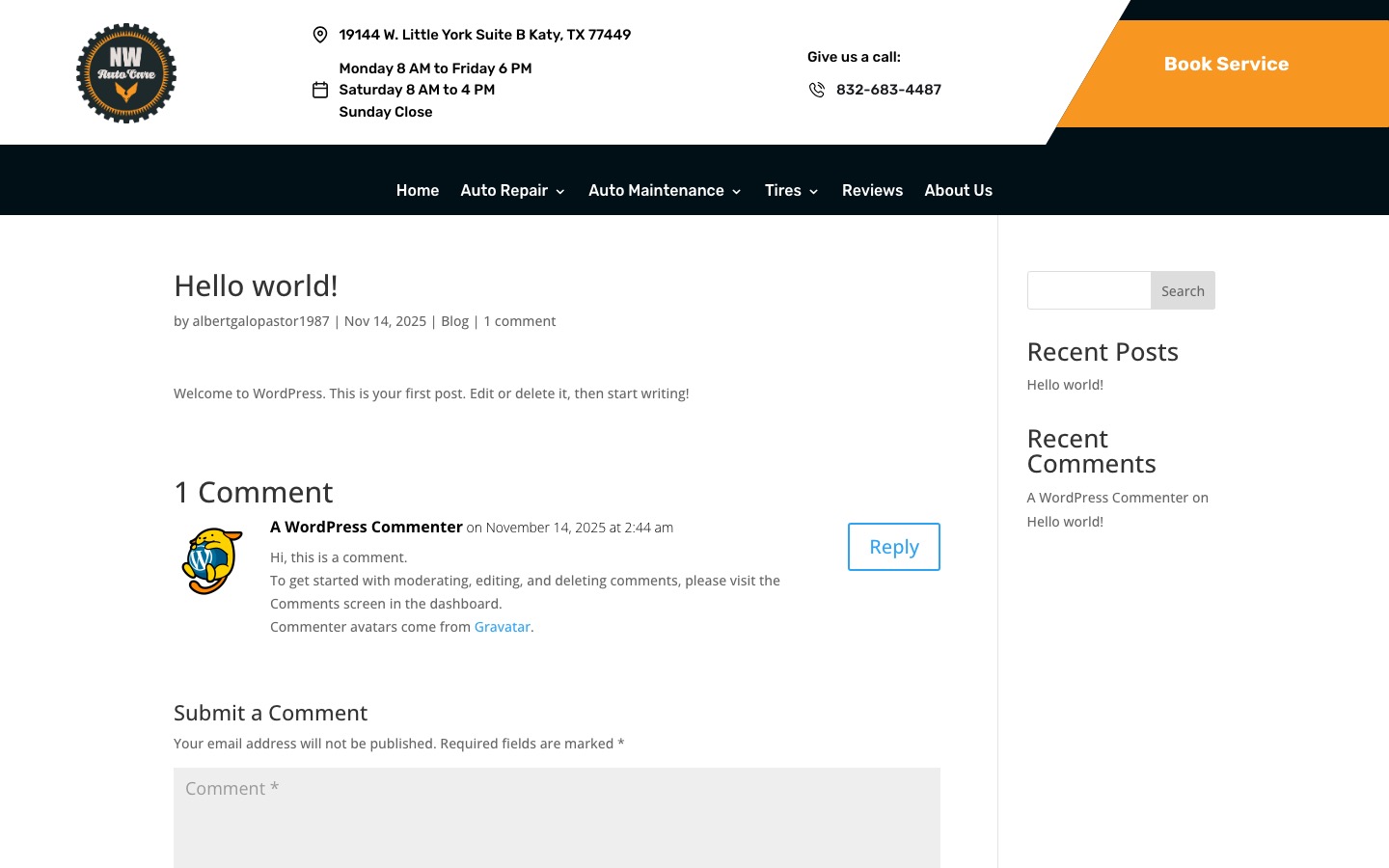Image resolution: width=1389 pixels, height=868 pixels.
Task: Expand the Auto Repair dropdown chevron
Action: 560,192
